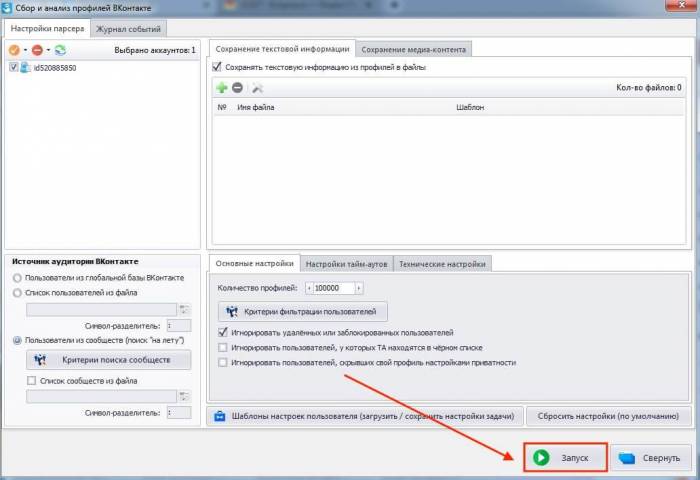Screen dimensions: 700x480
Task: Click the file settings tools icon
Action: pos(257,88)
